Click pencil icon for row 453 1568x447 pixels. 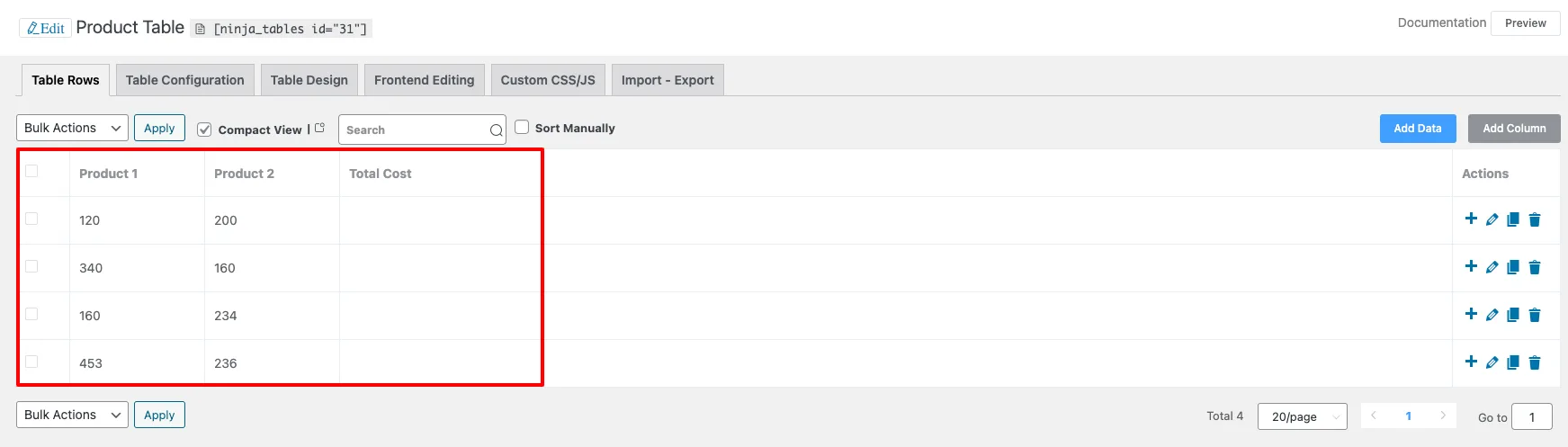click(x=1492, y=362)
